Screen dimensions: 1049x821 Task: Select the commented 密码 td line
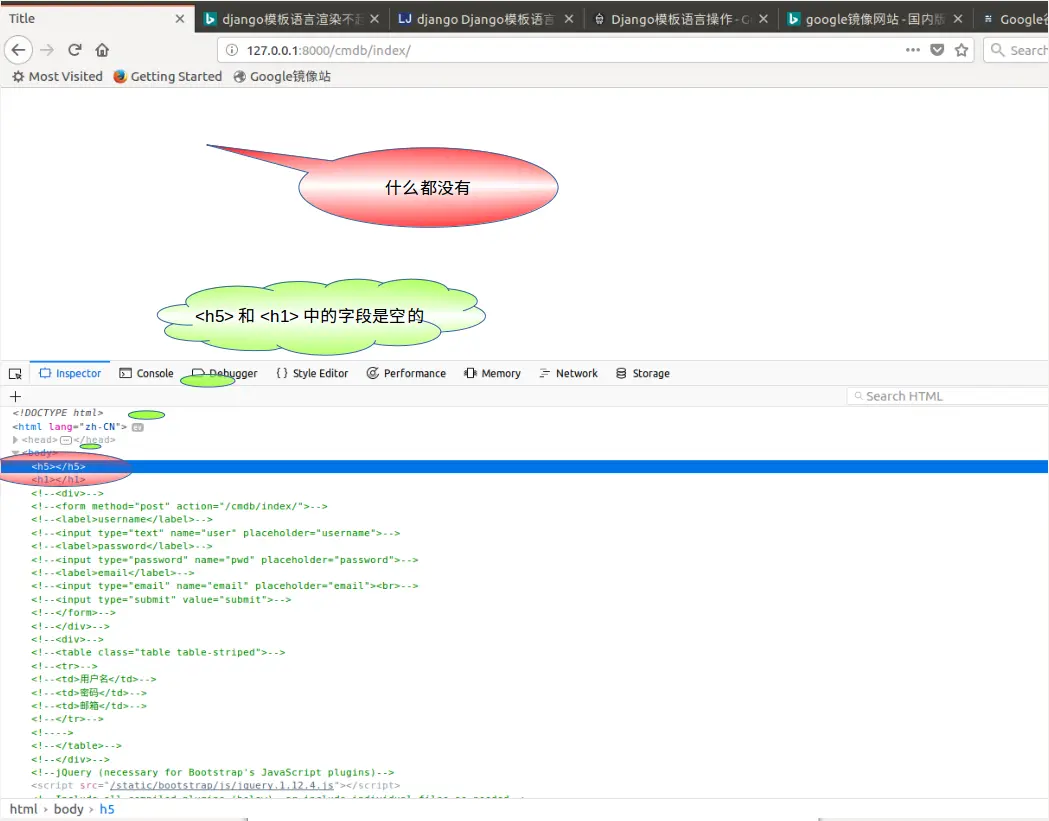pos(89,693)
